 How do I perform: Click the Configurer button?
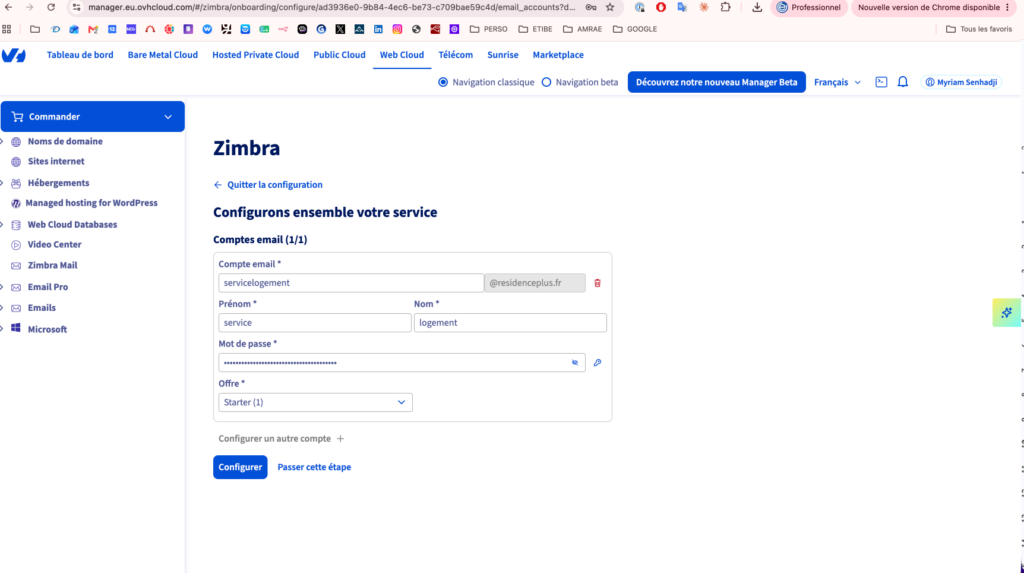(x=240, y=467)
